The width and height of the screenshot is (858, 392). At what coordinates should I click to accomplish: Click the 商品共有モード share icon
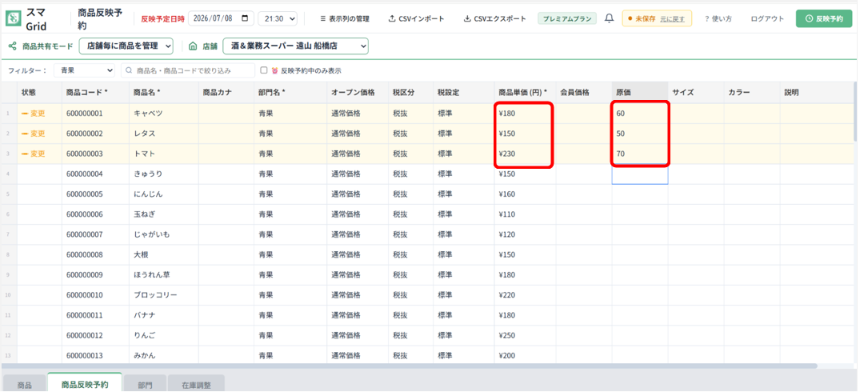tap(13, 47)
